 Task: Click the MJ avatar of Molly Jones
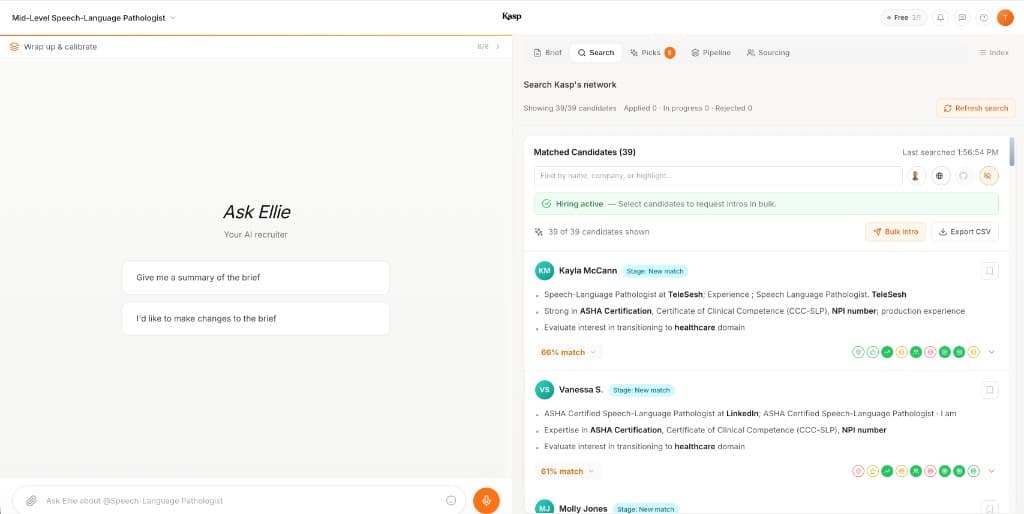[x=544, y=508]
